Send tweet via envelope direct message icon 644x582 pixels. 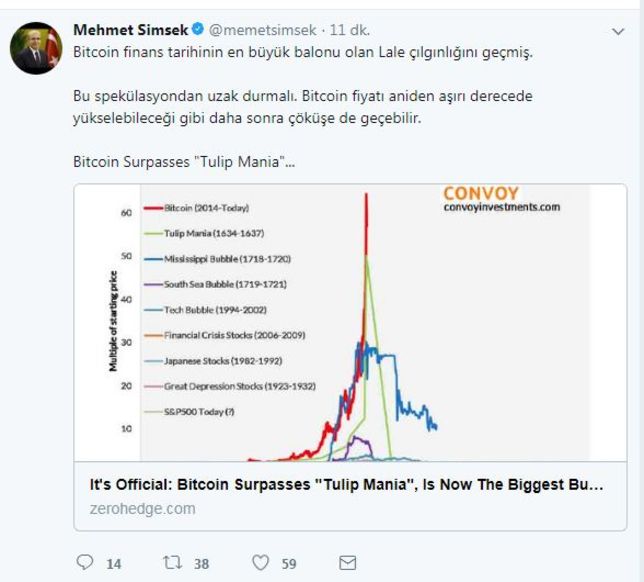[348, 563]
